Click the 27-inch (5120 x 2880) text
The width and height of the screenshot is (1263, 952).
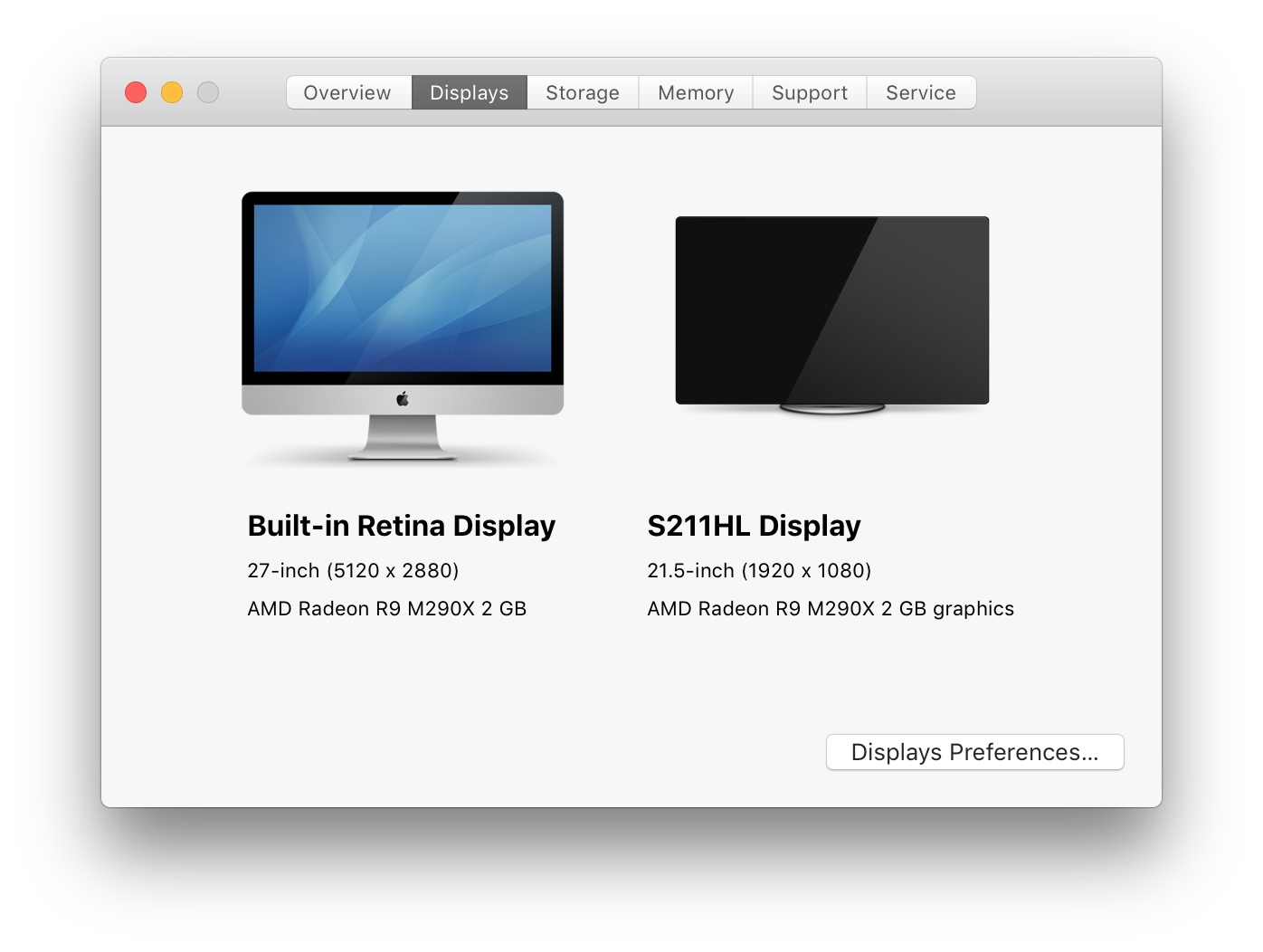click(354, 570)
